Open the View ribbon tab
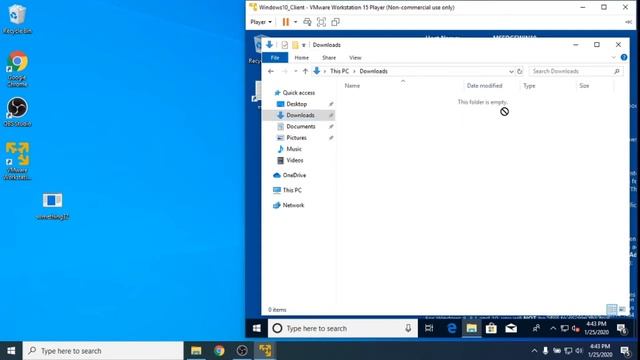This screenshot has height=360, width=640. [355, 58]
